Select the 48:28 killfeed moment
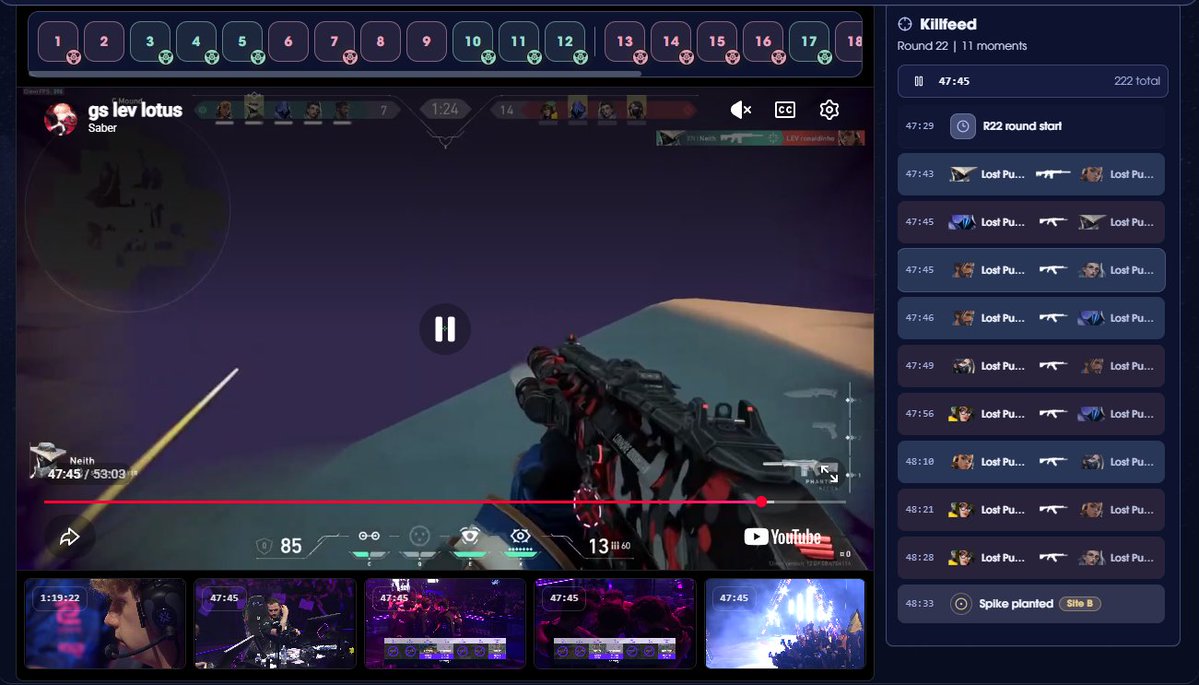The image size is (1199, 685). coord(1031,557)
